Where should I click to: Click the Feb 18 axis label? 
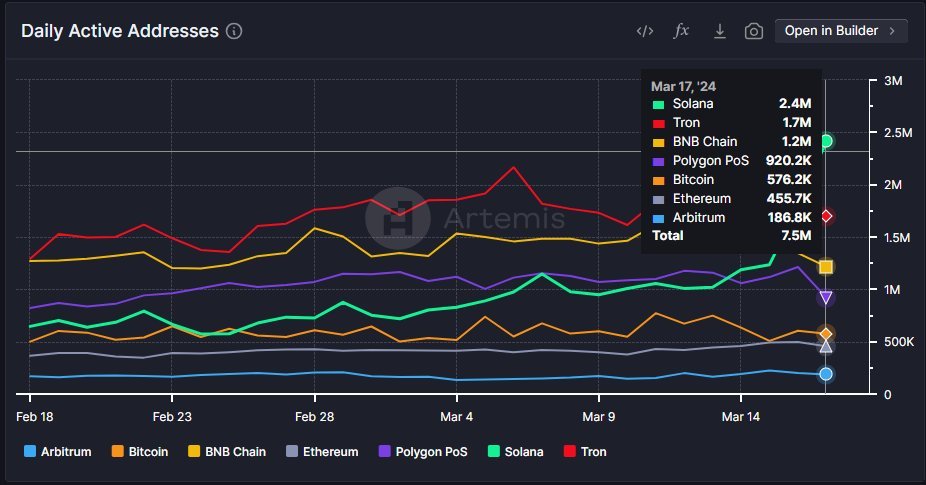coord(35,416)
